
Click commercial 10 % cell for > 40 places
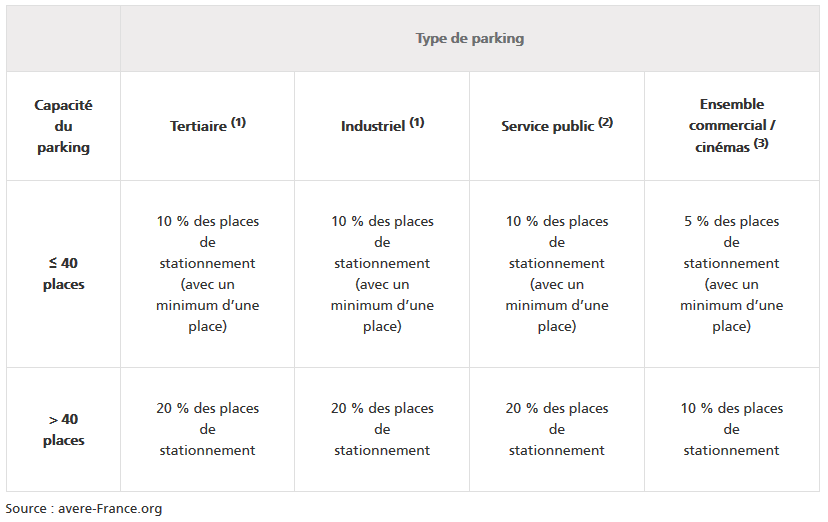[x=732, y=430]
